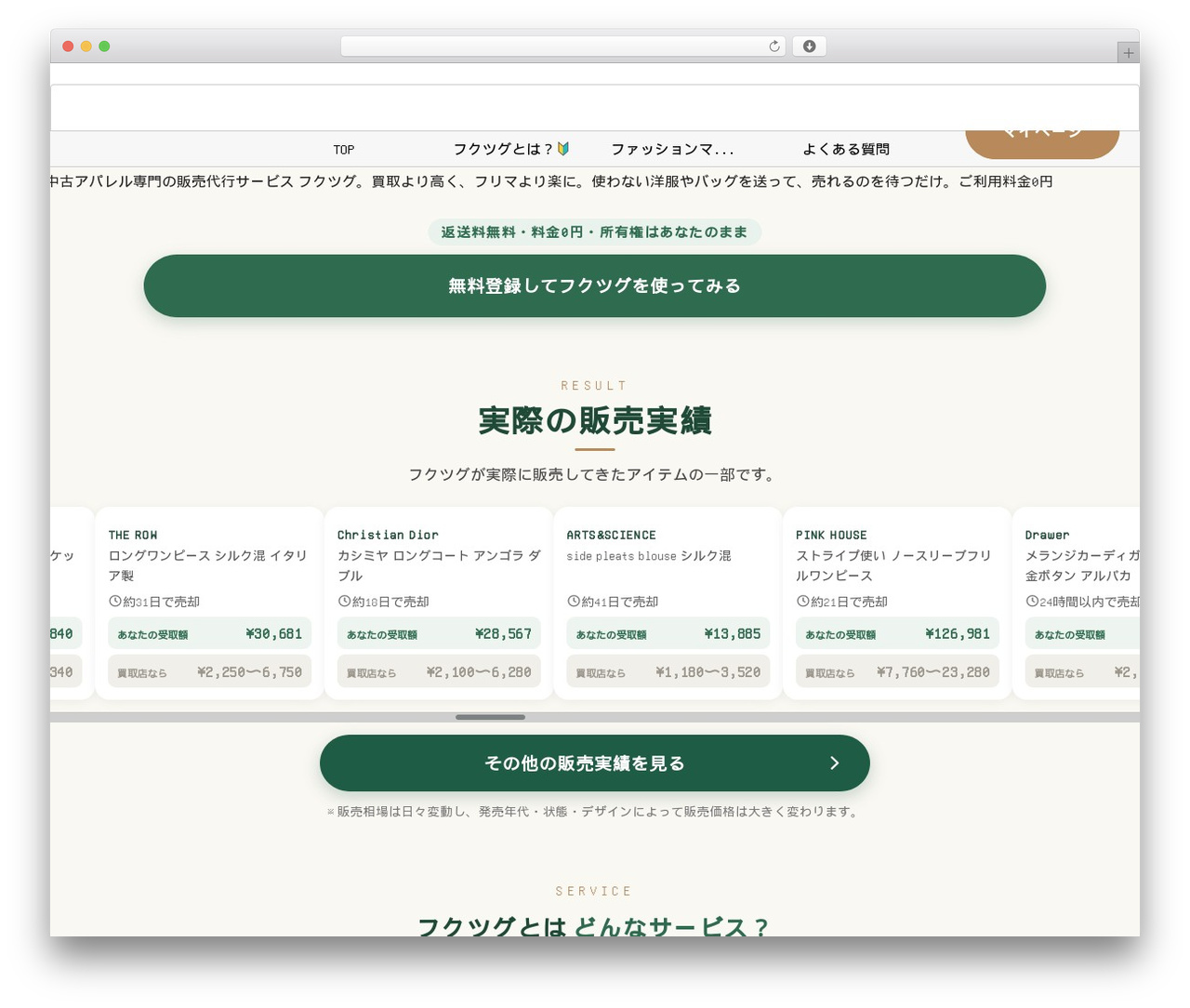This screenshot has height=1008, width=1190.
Task: Click the ¥1,180〜3,520 buyback range
Action: (707, 672)
